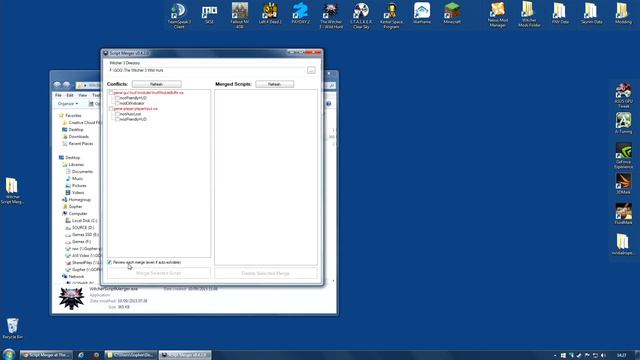Check modFriendlyHUD under the player script conflict

(x=117, y=120)
